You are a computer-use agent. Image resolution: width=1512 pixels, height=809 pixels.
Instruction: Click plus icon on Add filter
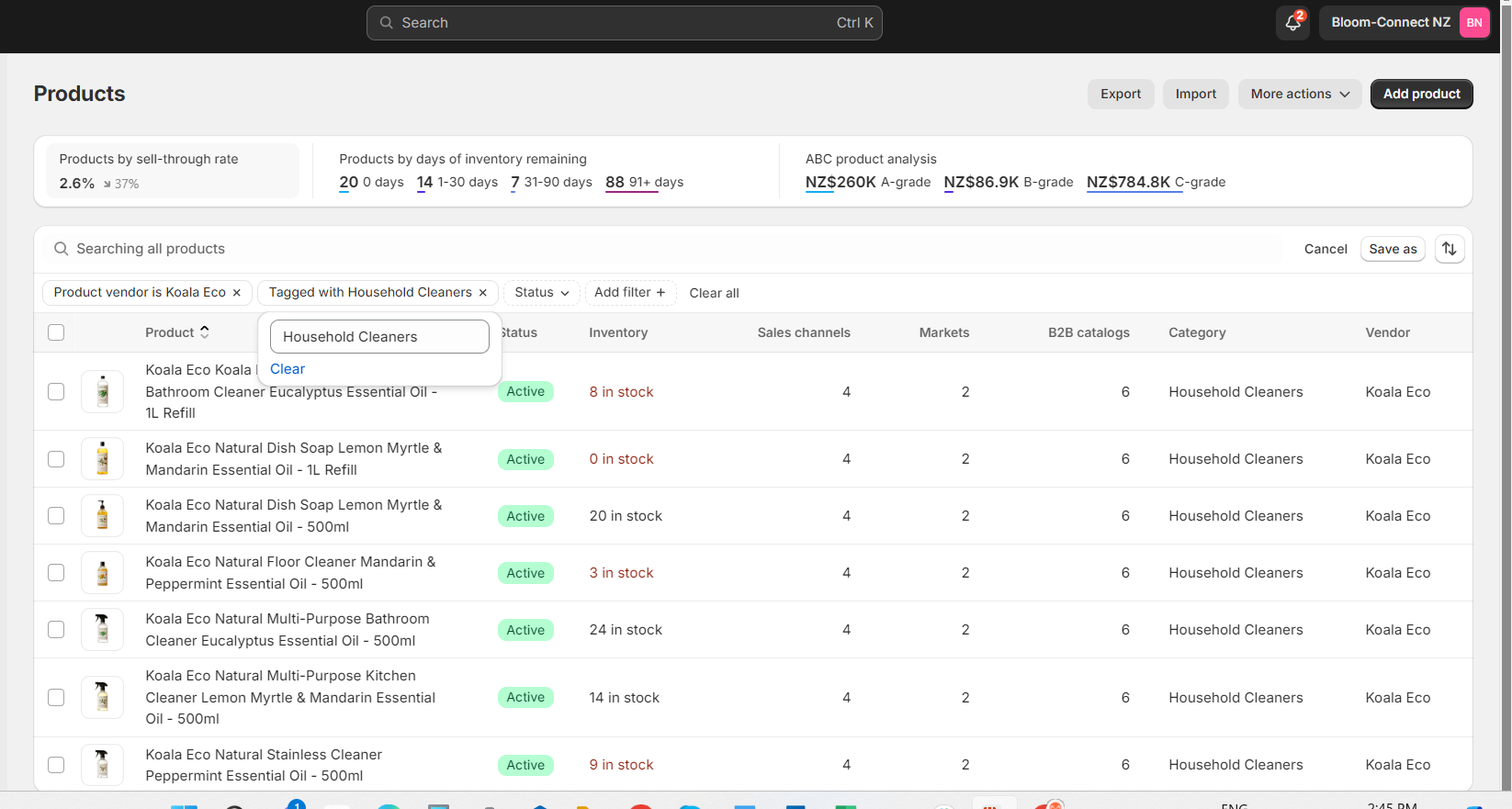[660, 292]
